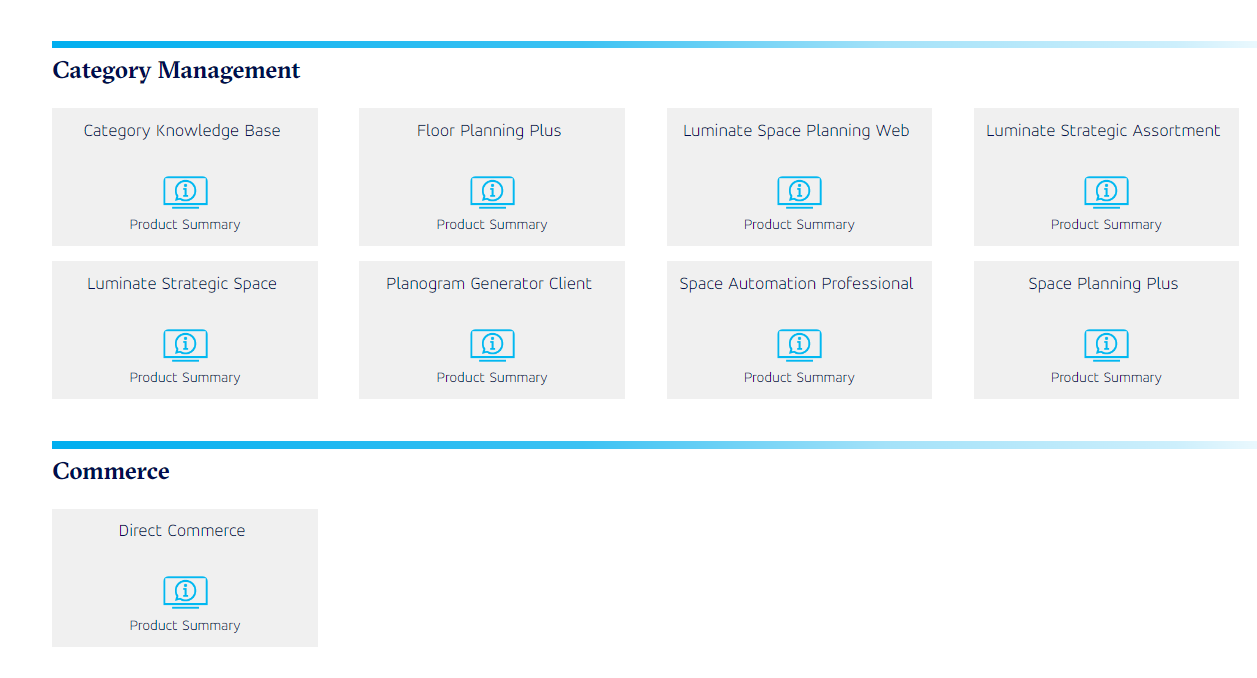Image resolution: width=1257 pixels, height=678 pixels.
Task: Click the Category Management section heading
Action: click(176, 70)
